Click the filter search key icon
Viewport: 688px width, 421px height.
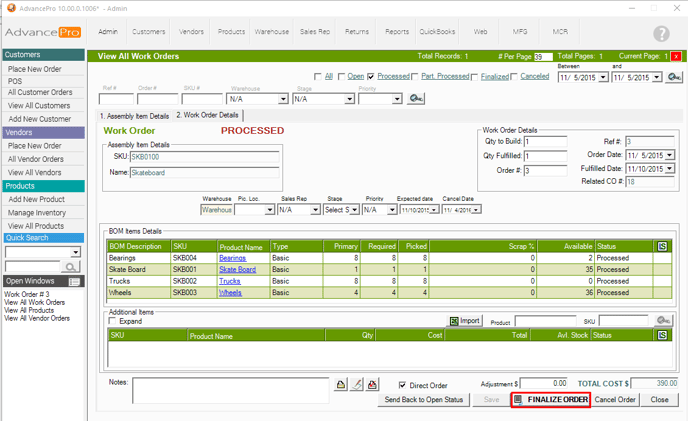click(416, 99)
